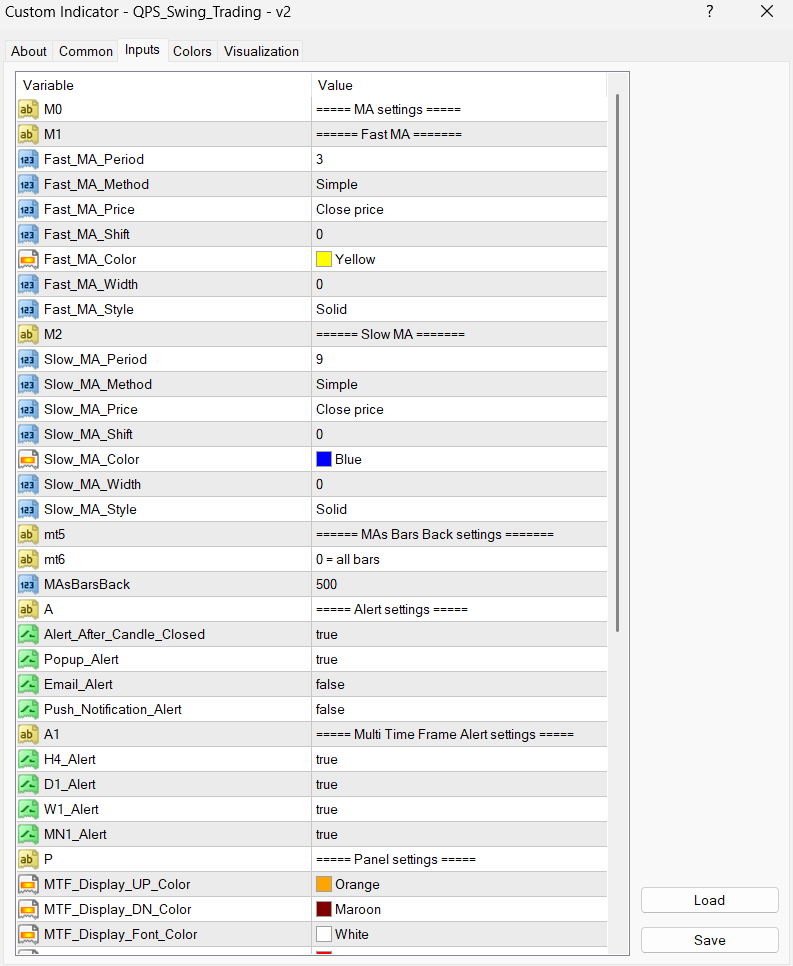Click the H4_Alert boolean type icon
The width and height of the screenshot is (793, 966).
(x=28, y=759)
